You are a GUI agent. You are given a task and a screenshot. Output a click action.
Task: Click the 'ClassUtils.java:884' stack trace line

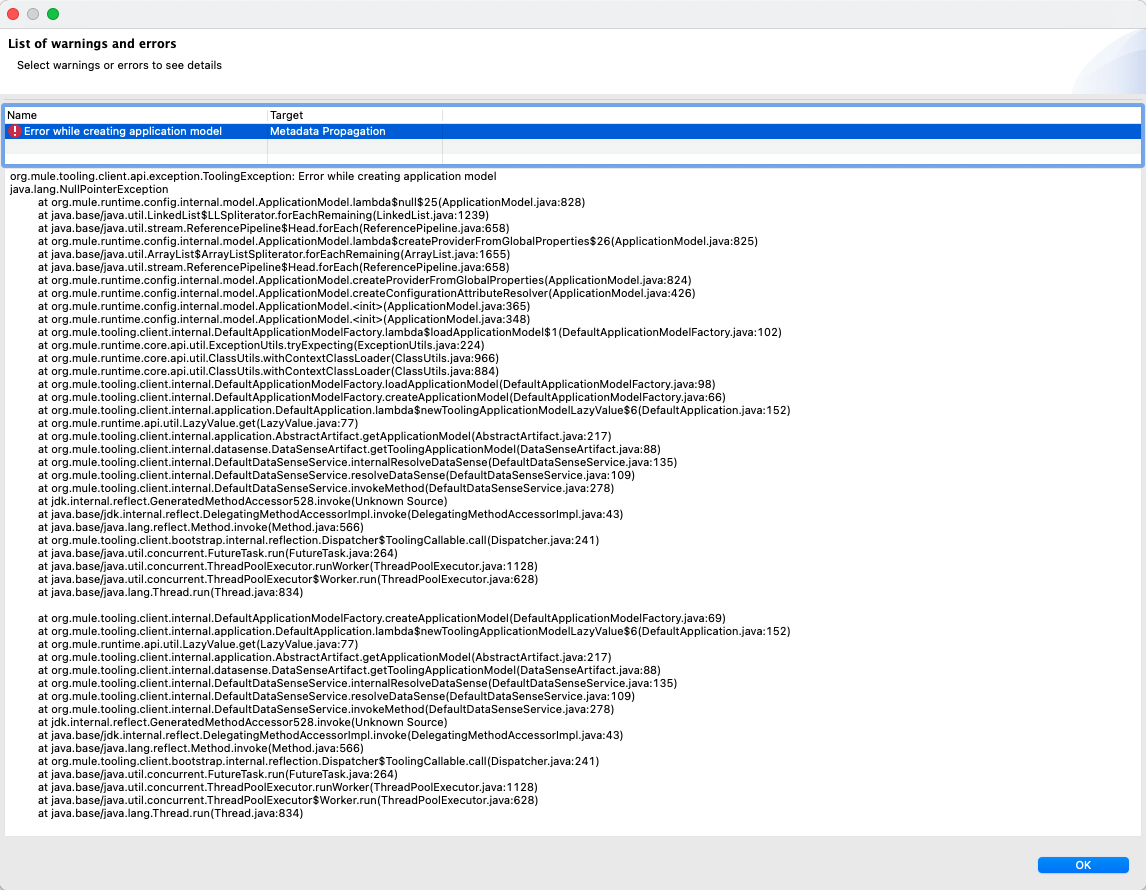[268, 371]
